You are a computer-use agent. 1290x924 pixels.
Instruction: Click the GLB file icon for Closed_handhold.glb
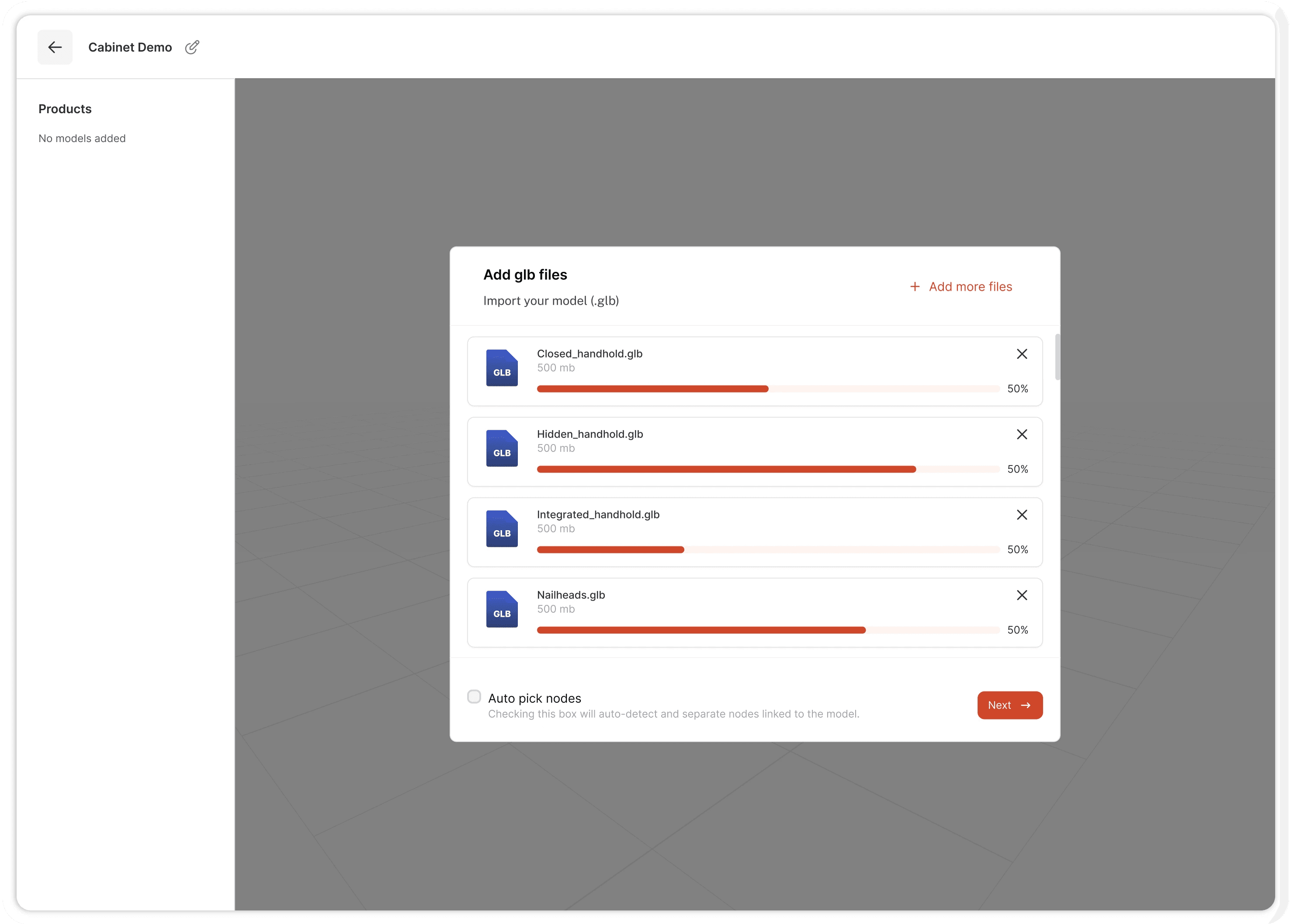tap(502, 368)
